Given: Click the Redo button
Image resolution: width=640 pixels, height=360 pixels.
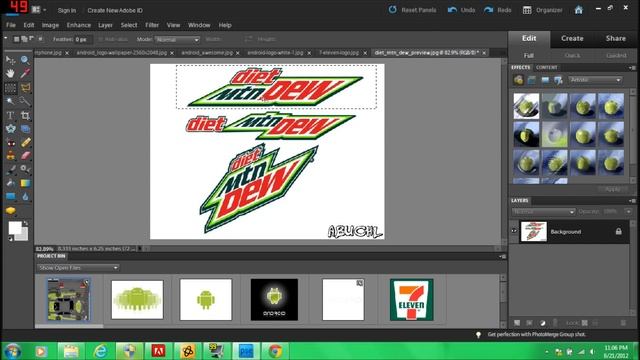Looking at the screenshot, I should 498,10.
